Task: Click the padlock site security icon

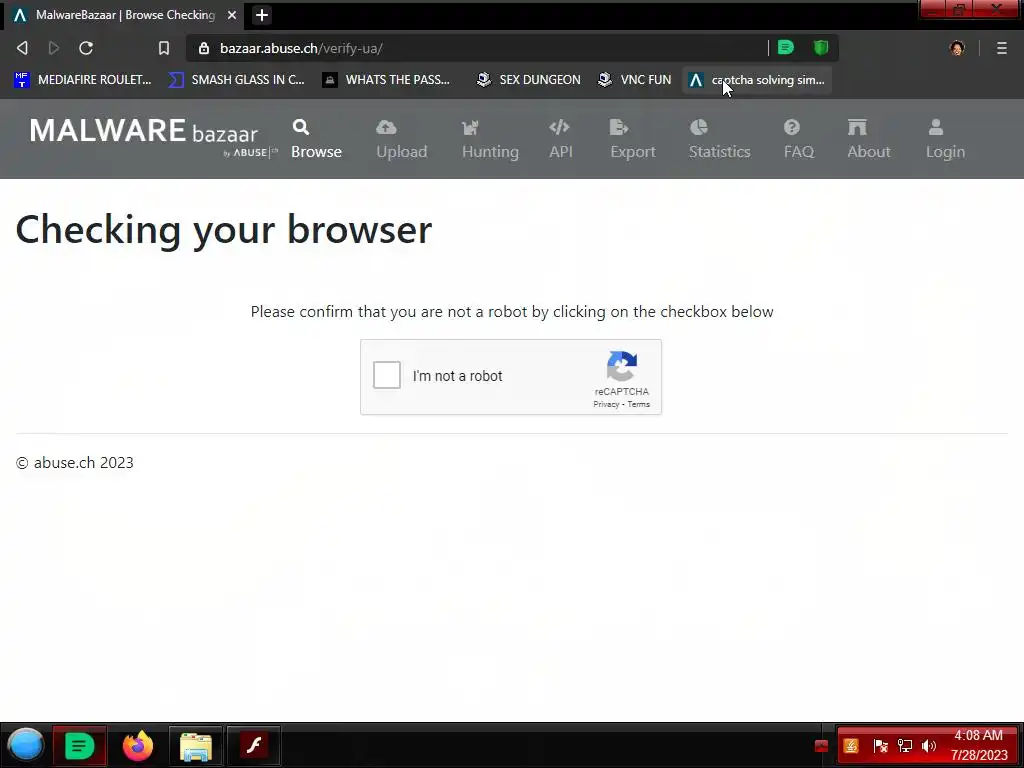Action: click(x=204, y=48)
